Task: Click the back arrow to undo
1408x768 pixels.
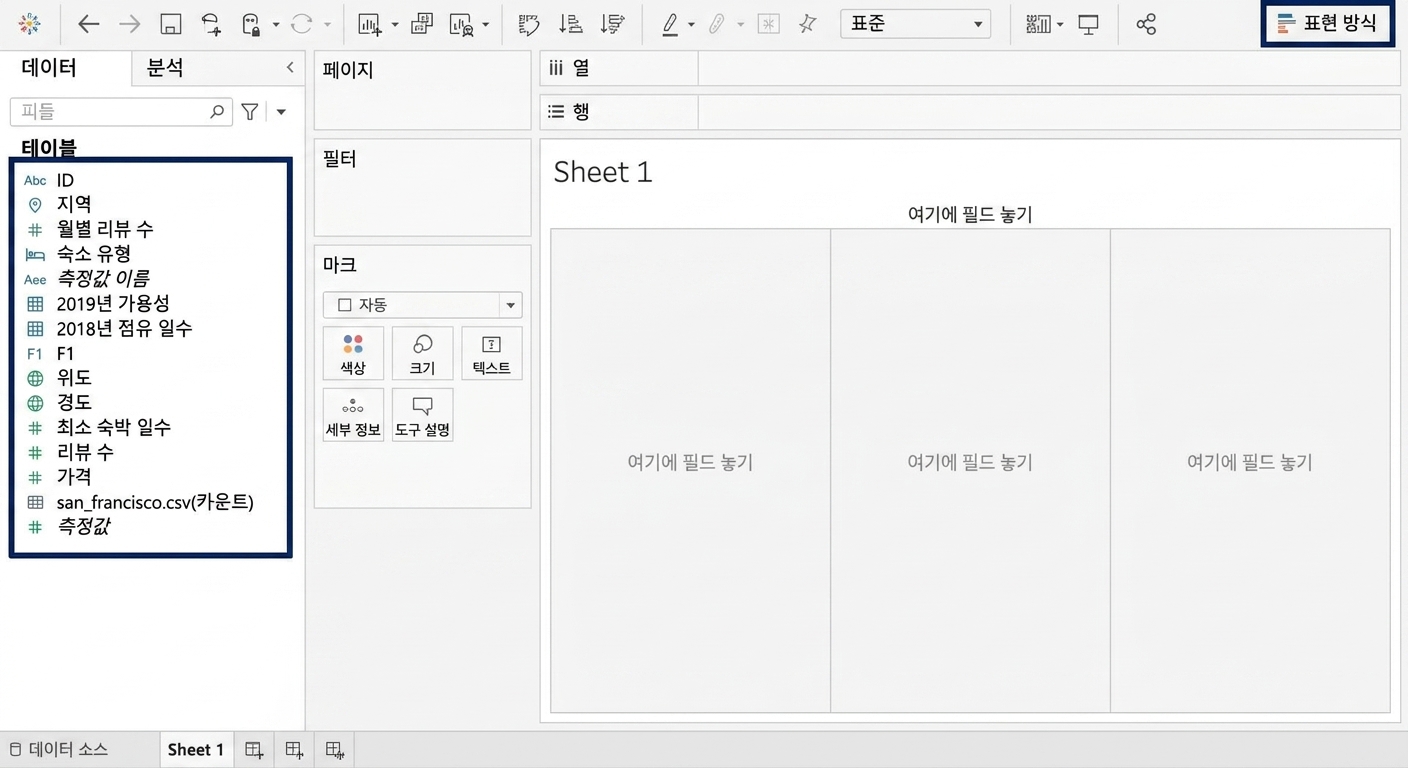Action: (89, 24)
